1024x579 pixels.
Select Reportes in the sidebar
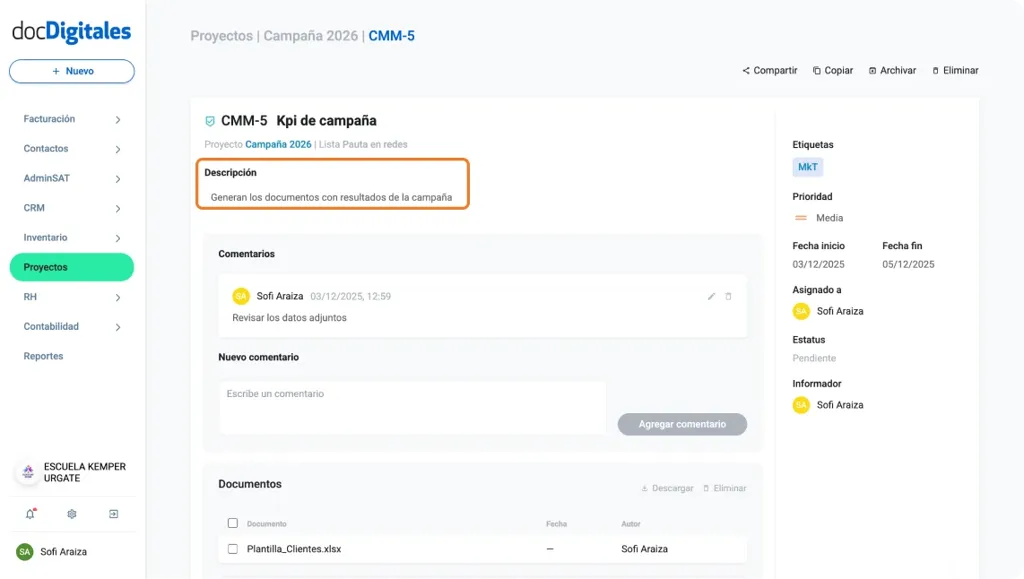tap(43, 356)
